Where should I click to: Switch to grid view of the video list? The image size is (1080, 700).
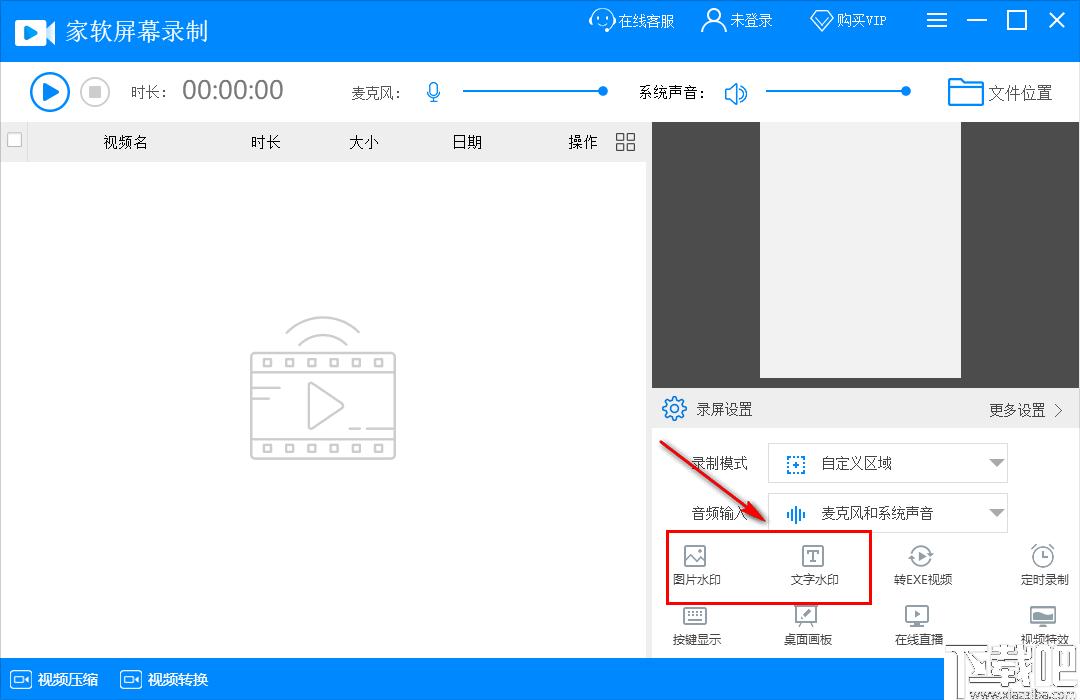625,142
